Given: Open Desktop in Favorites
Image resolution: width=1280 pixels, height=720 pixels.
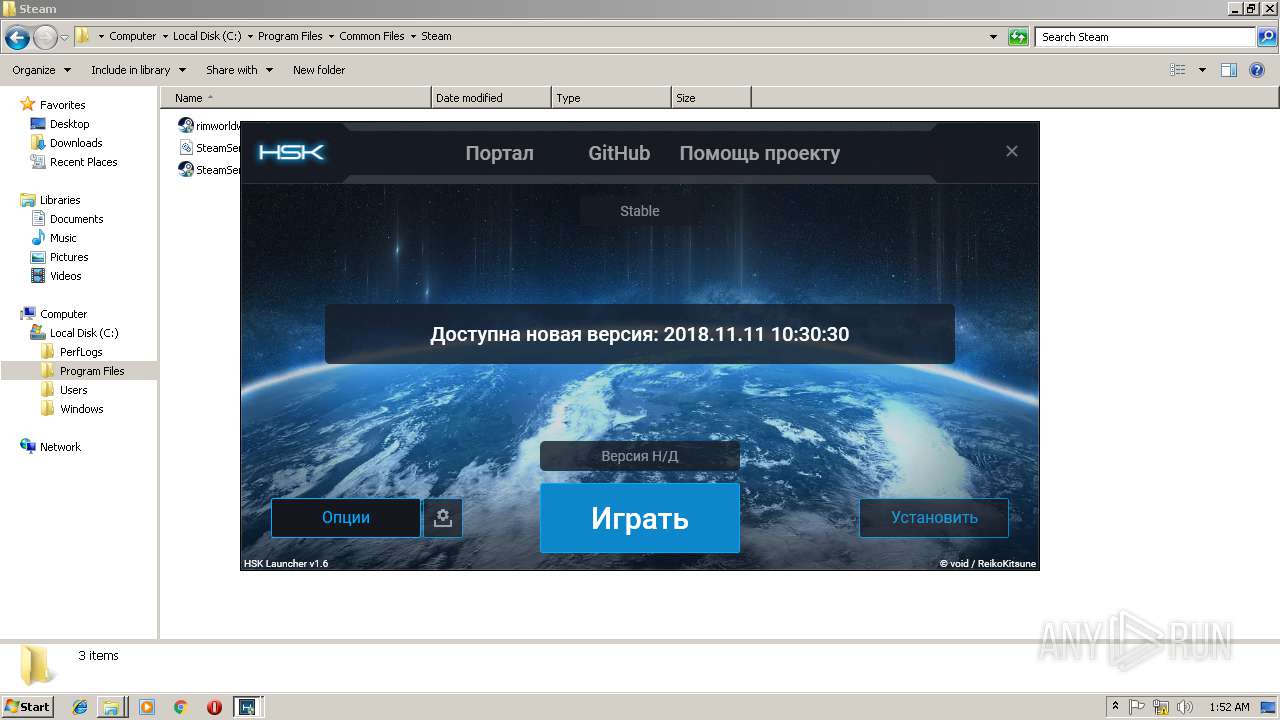Looking at the screenshot, I should (69, 124).
